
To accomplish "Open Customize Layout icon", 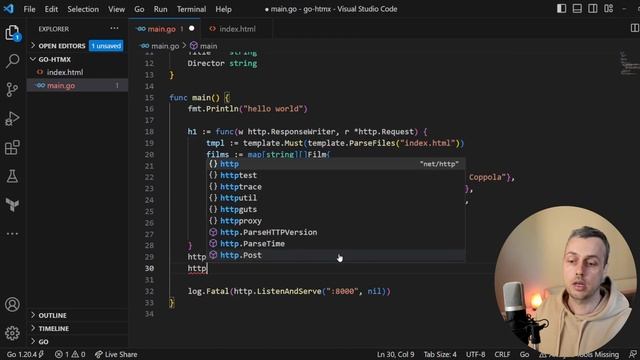I will click(609, 9).
